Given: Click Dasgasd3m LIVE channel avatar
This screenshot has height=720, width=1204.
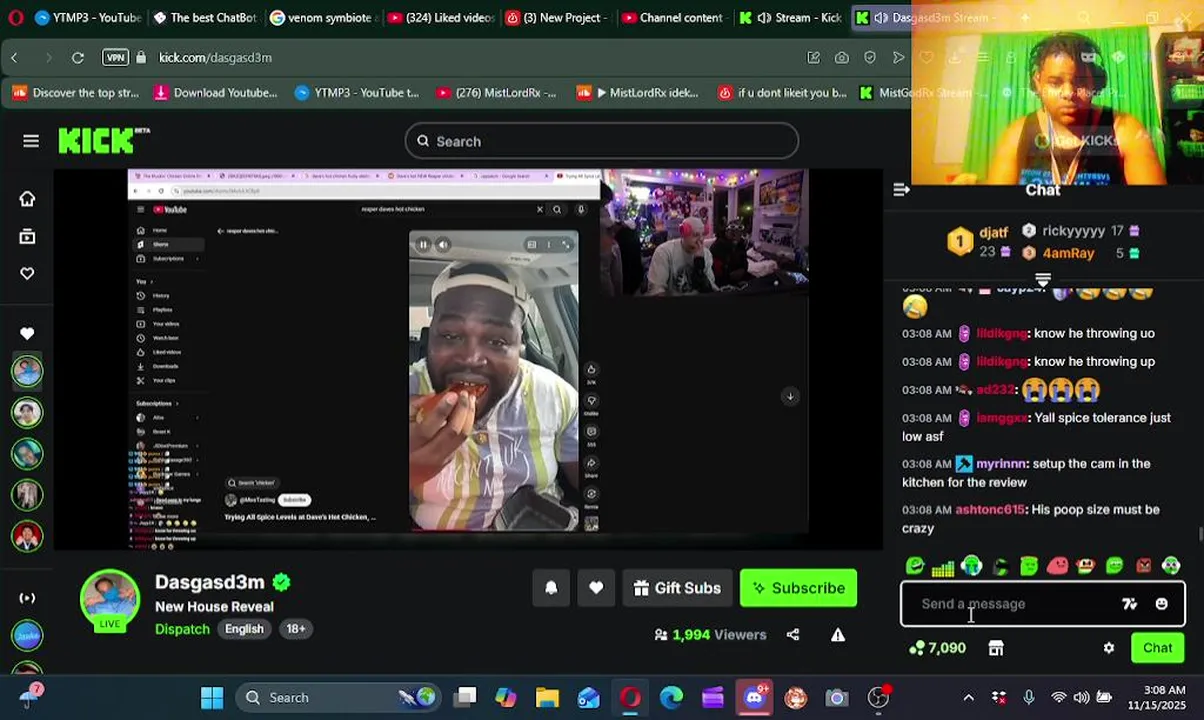Looking at the screenshot, I should (x=110, y=602).
